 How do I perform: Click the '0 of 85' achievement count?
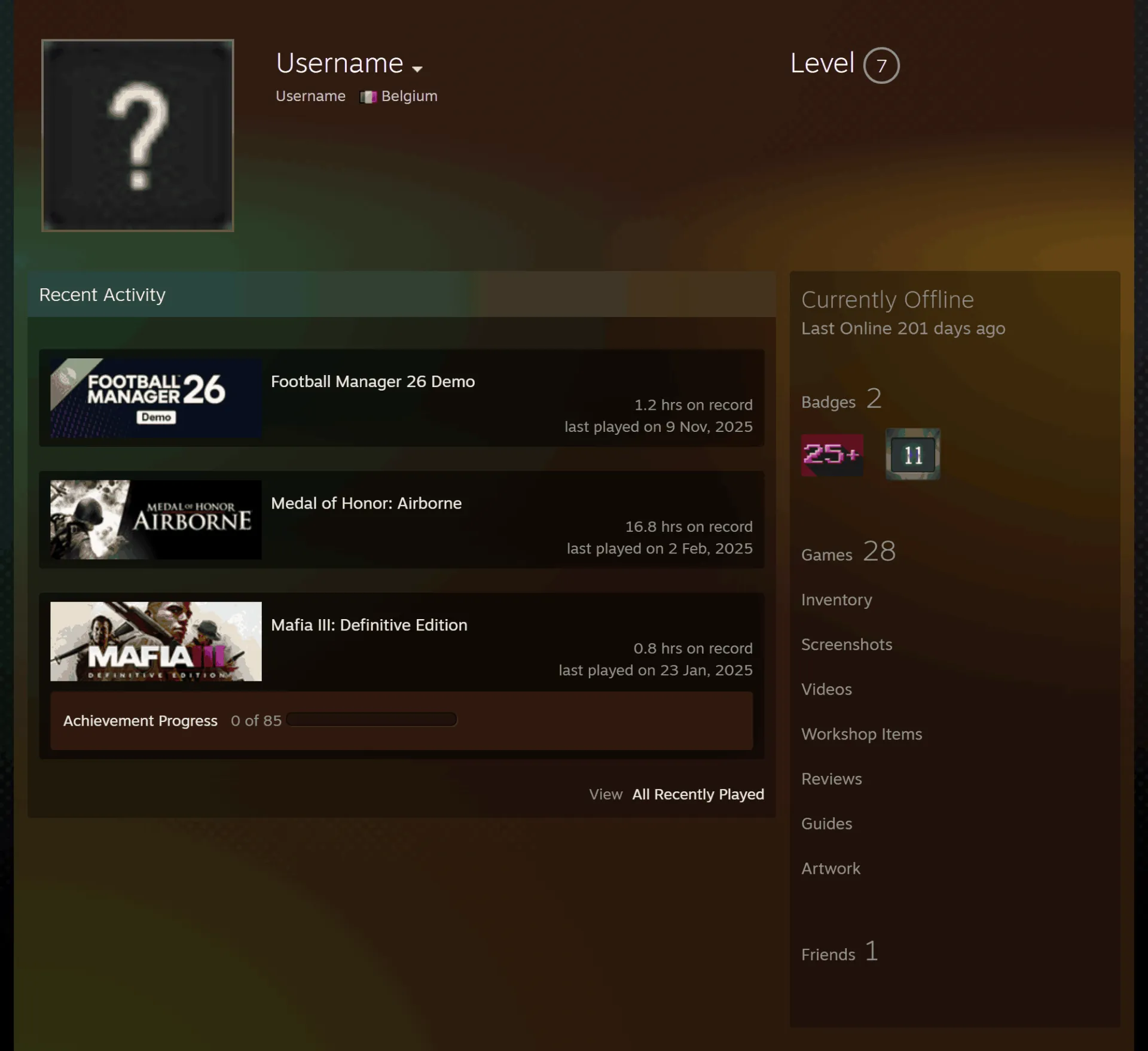coord(256,721)
